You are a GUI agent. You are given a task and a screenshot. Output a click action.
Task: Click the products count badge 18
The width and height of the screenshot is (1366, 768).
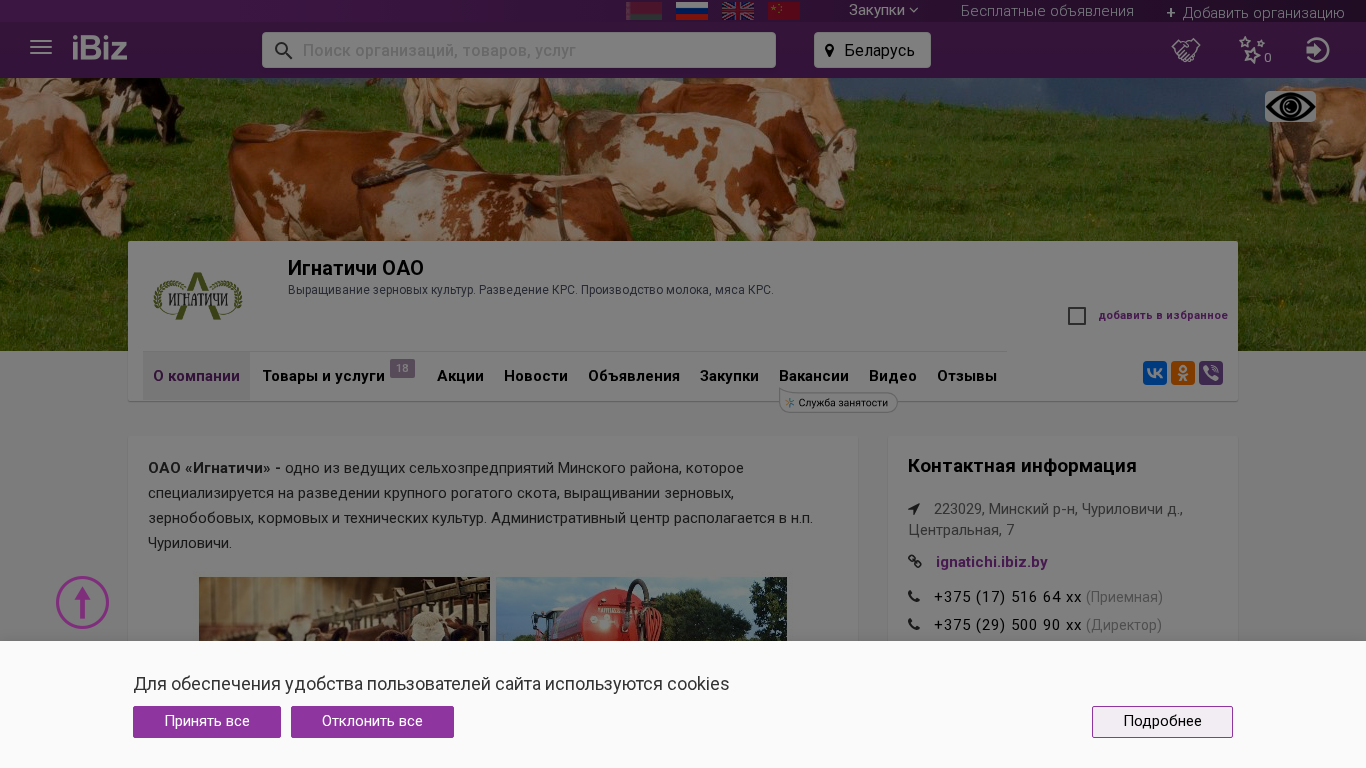click(x=402, y=369)
